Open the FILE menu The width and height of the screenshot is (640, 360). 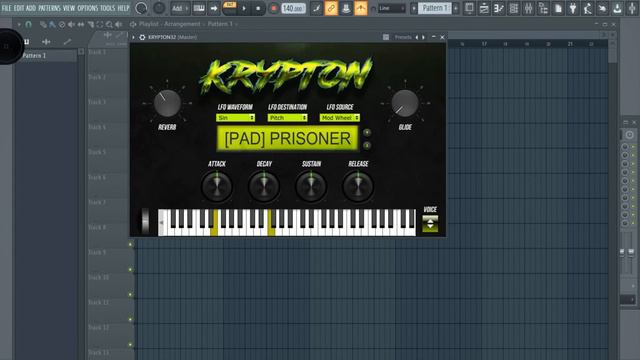pos(6,8)
